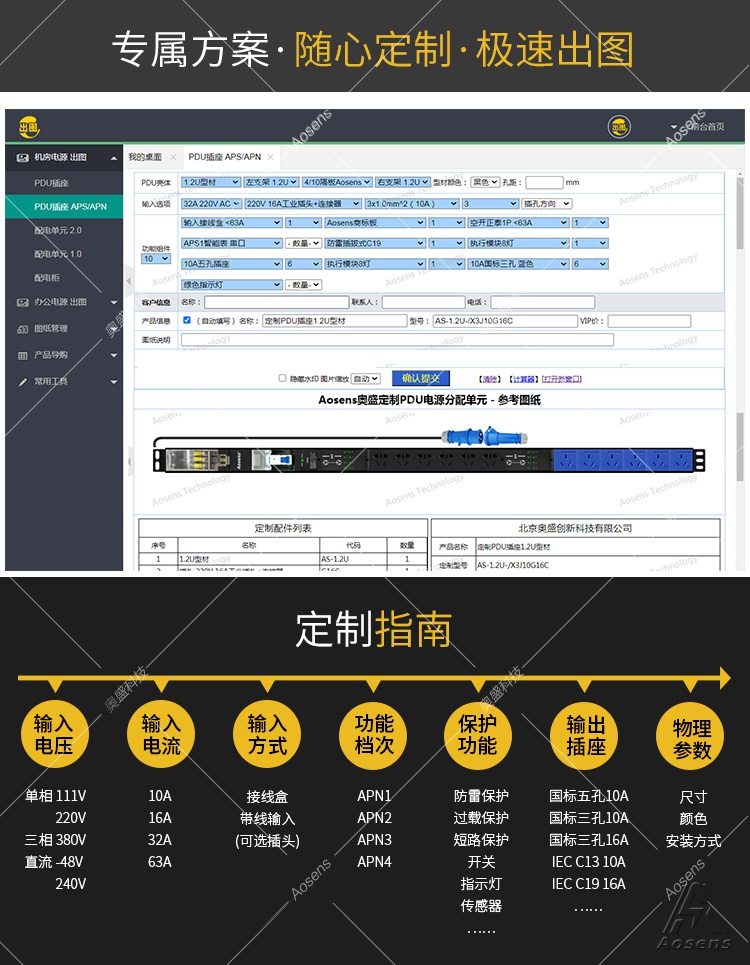Select PDU插座 in the sidebar

pyautogui.click(x=64, y=183)
